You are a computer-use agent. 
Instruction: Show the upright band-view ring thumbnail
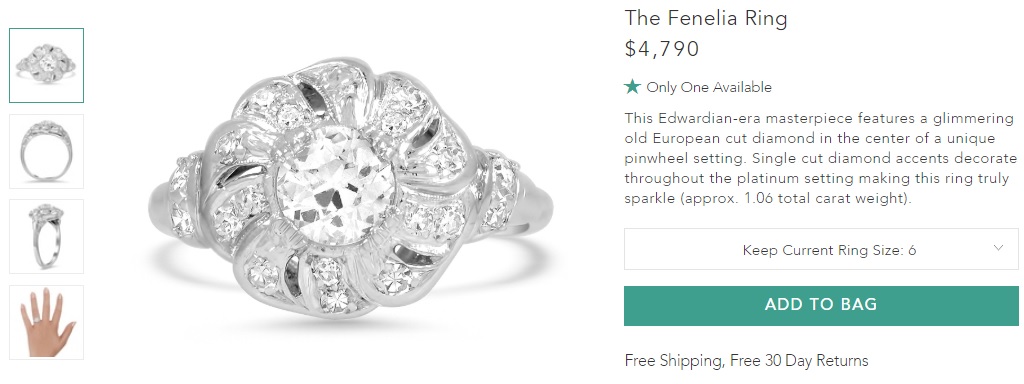(x=46, y=152)
